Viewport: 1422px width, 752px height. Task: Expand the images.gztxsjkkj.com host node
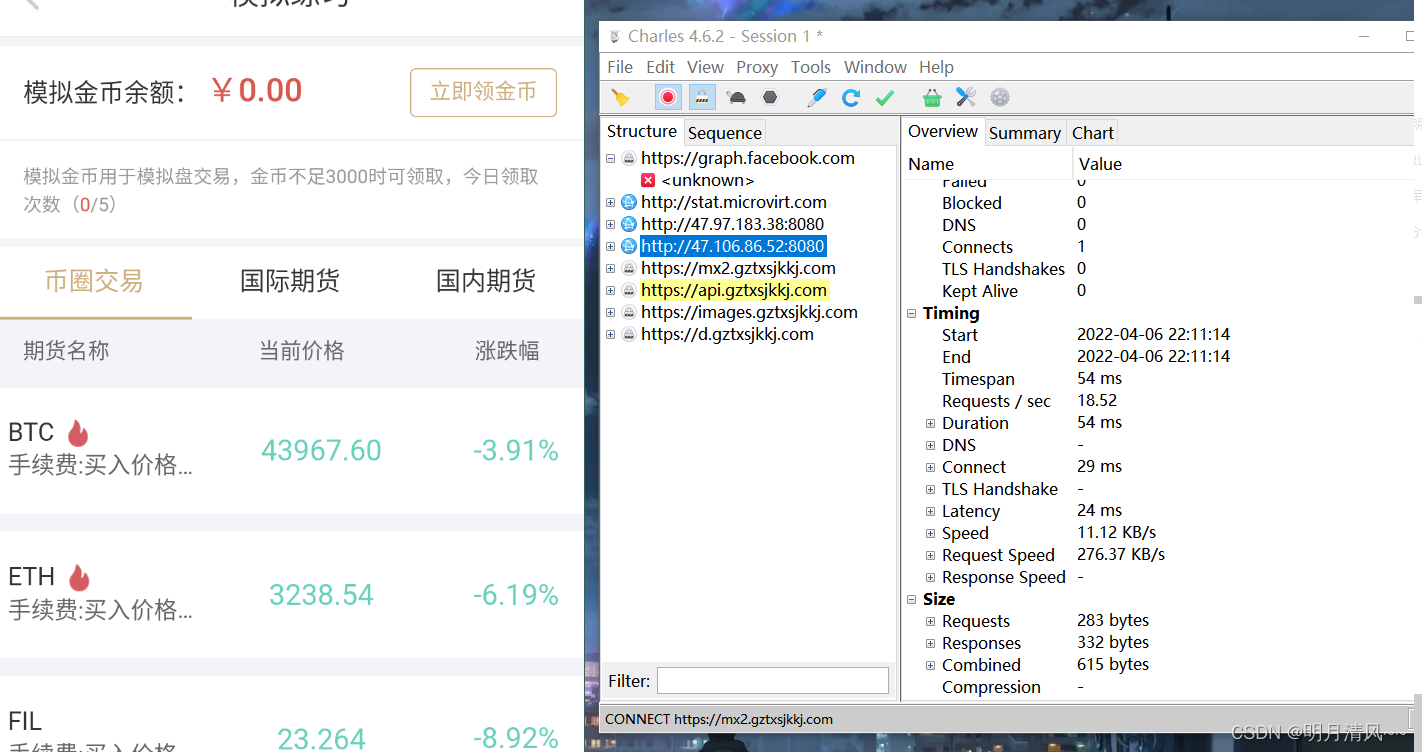[611, 312]
